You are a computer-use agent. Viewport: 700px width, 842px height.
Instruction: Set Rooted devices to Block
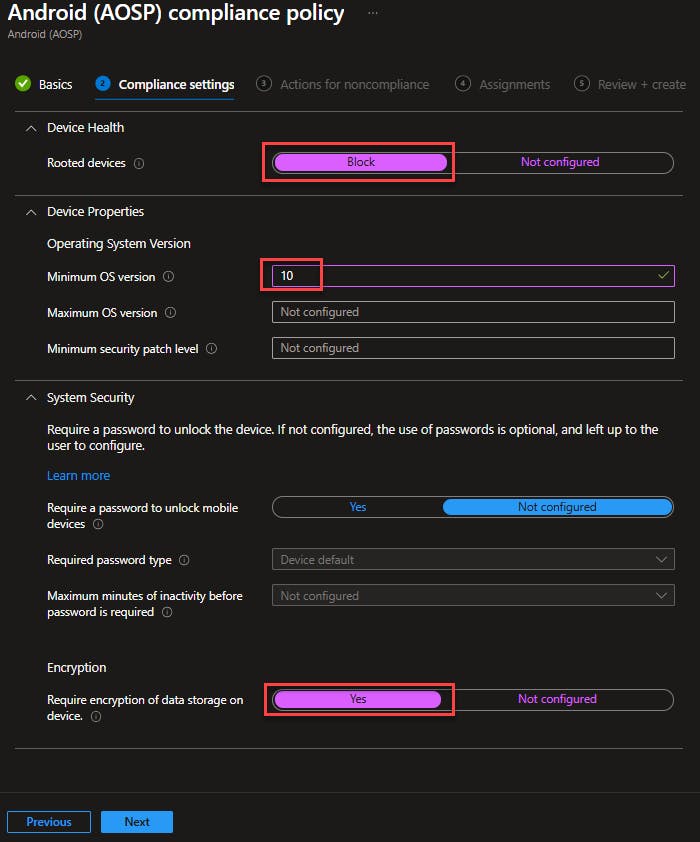point(360,162)
